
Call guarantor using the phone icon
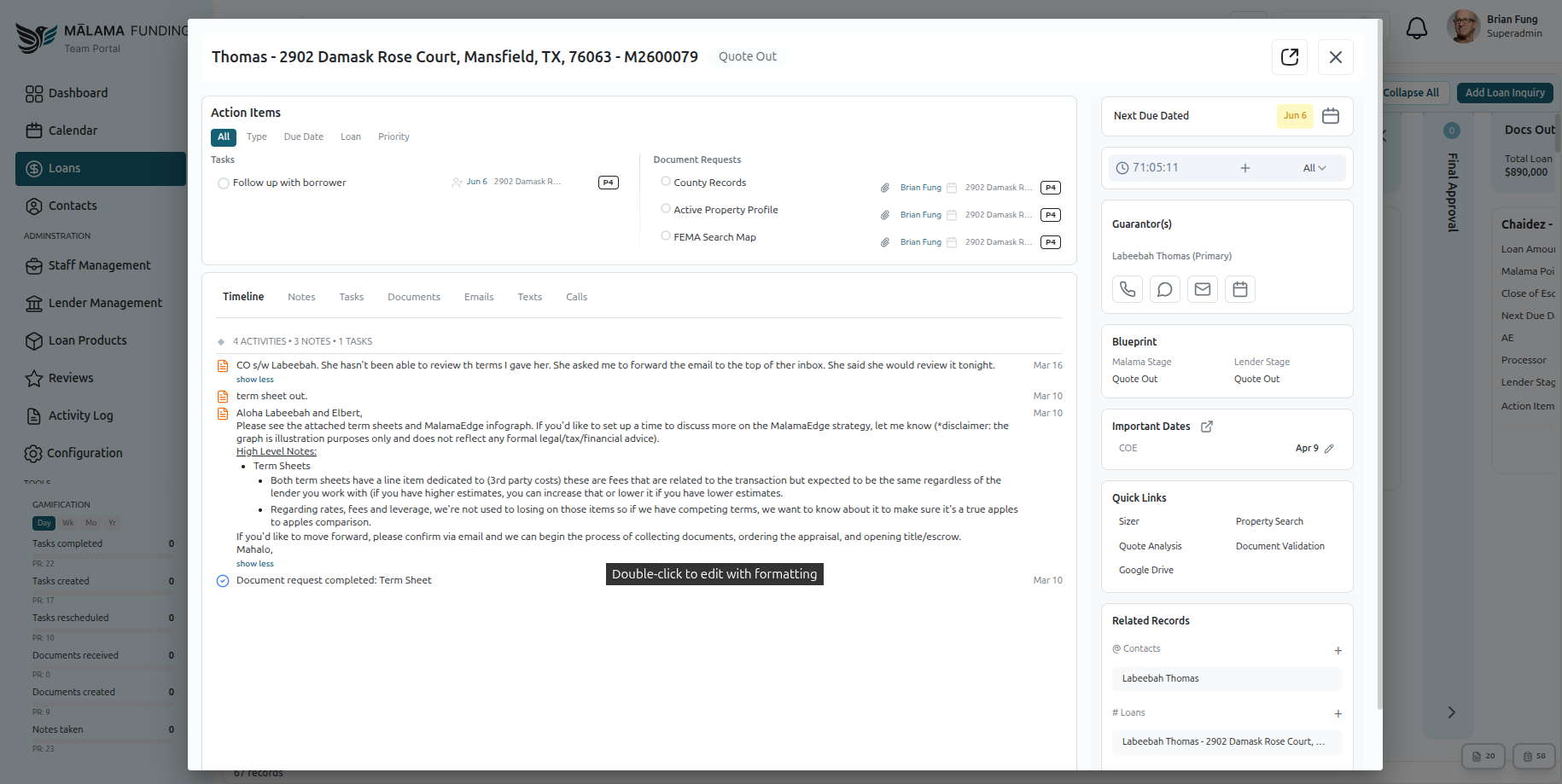tap(1127, 288)
